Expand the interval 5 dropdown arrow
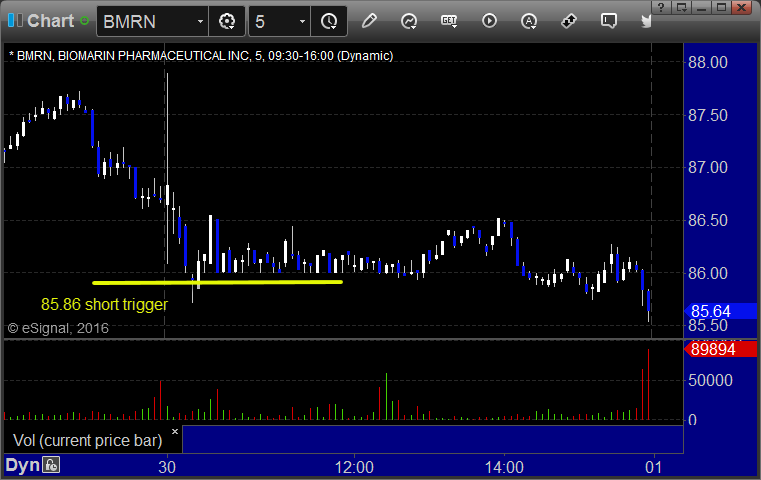Viewport: 761px width, 480px height. (x=302, y=21)
